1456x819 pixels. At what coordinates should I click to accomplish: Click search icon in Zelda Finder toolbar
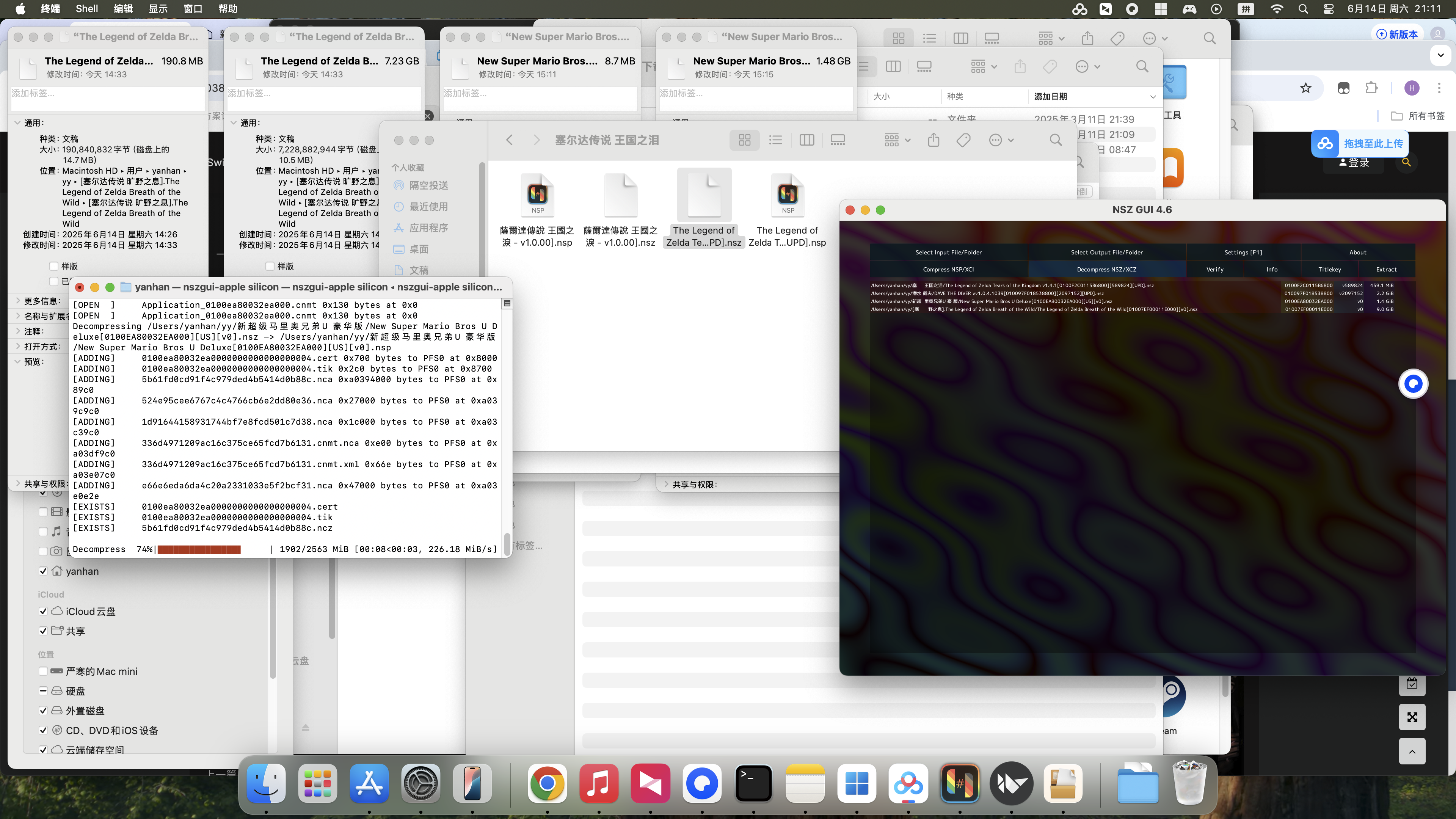click(x=1055, y=140)
